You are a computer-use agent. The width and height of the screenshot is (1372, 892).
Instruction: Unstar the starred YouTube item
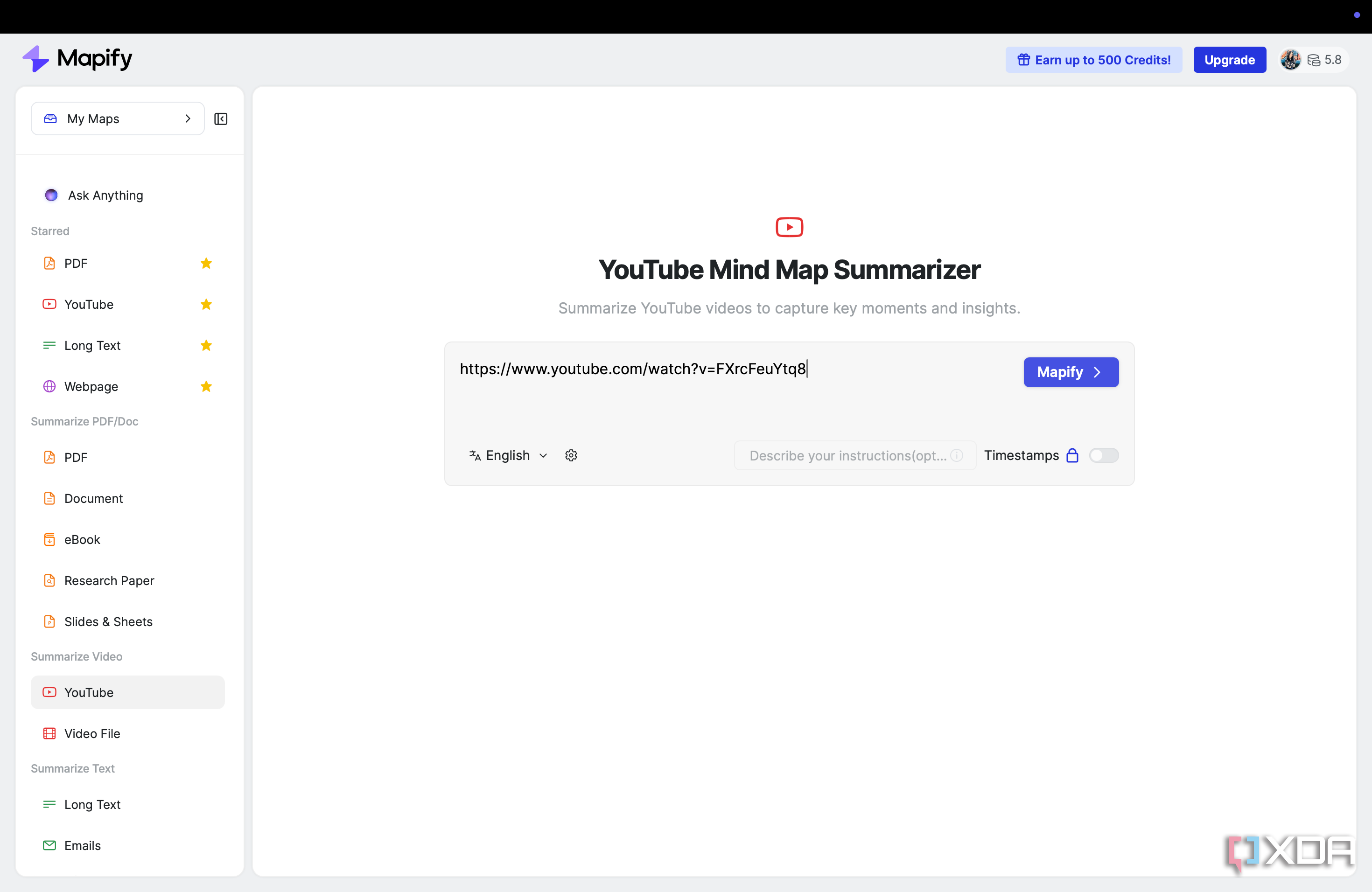coord(206,304)
